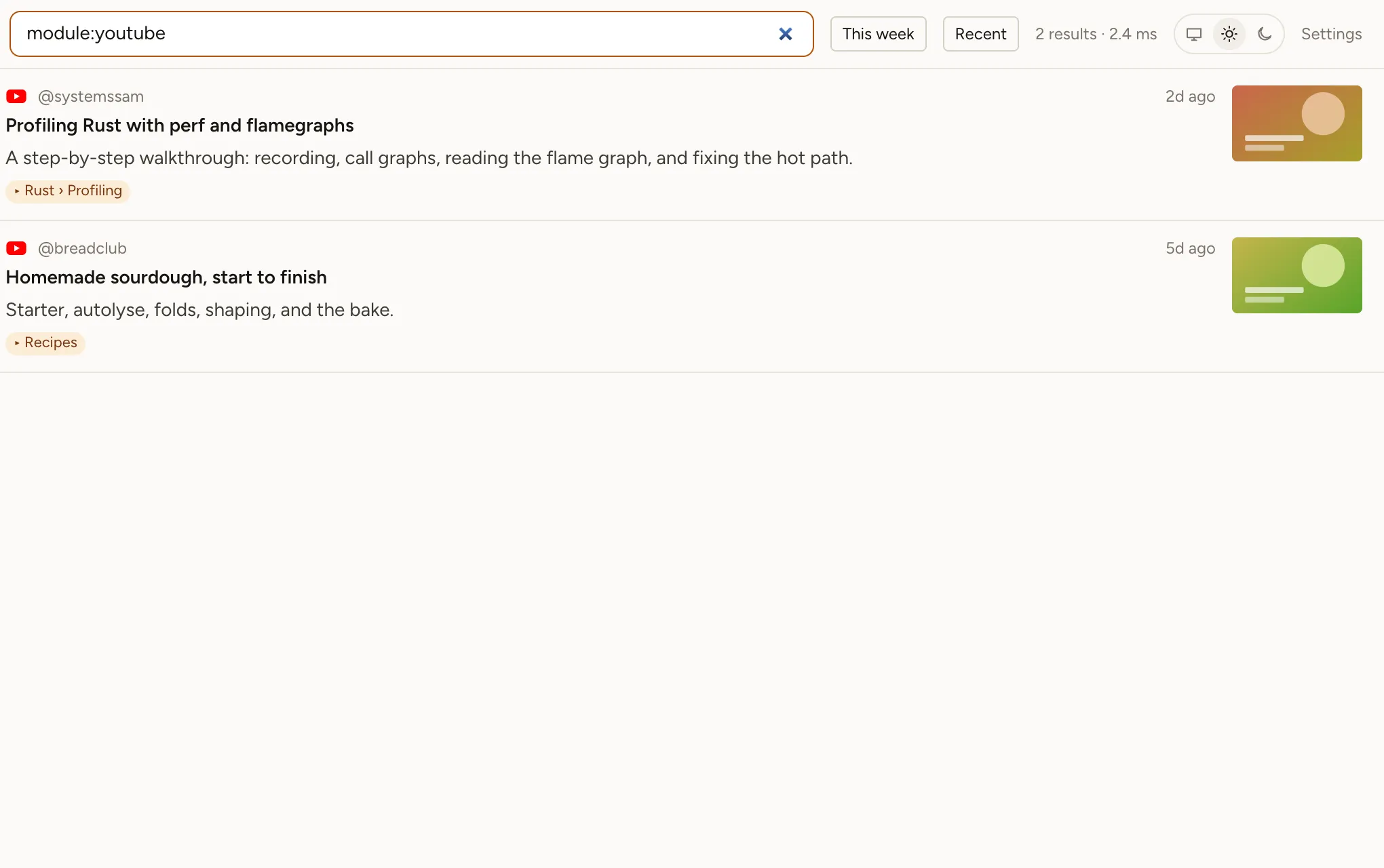
Task: Expand the Rust › Profiling tag
Action: 68,191
